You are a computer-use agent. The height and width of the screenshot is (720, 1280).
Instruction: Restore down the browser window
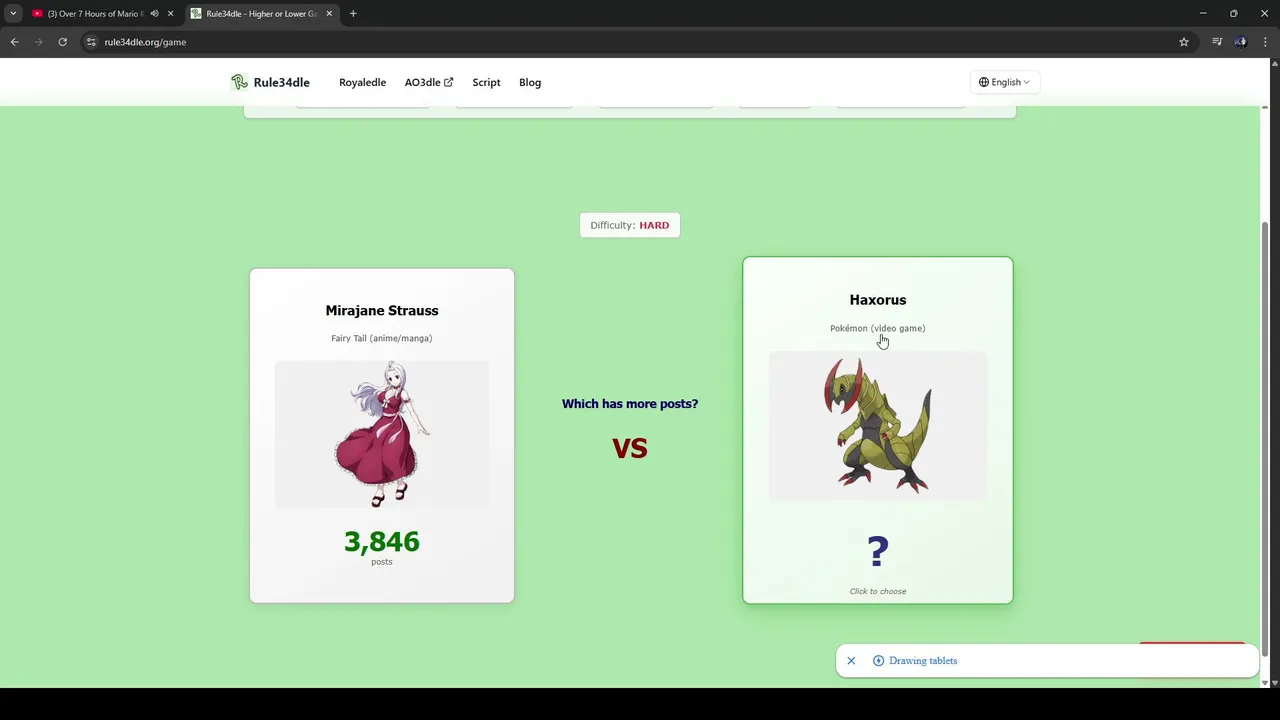[x=1234, y=13]
